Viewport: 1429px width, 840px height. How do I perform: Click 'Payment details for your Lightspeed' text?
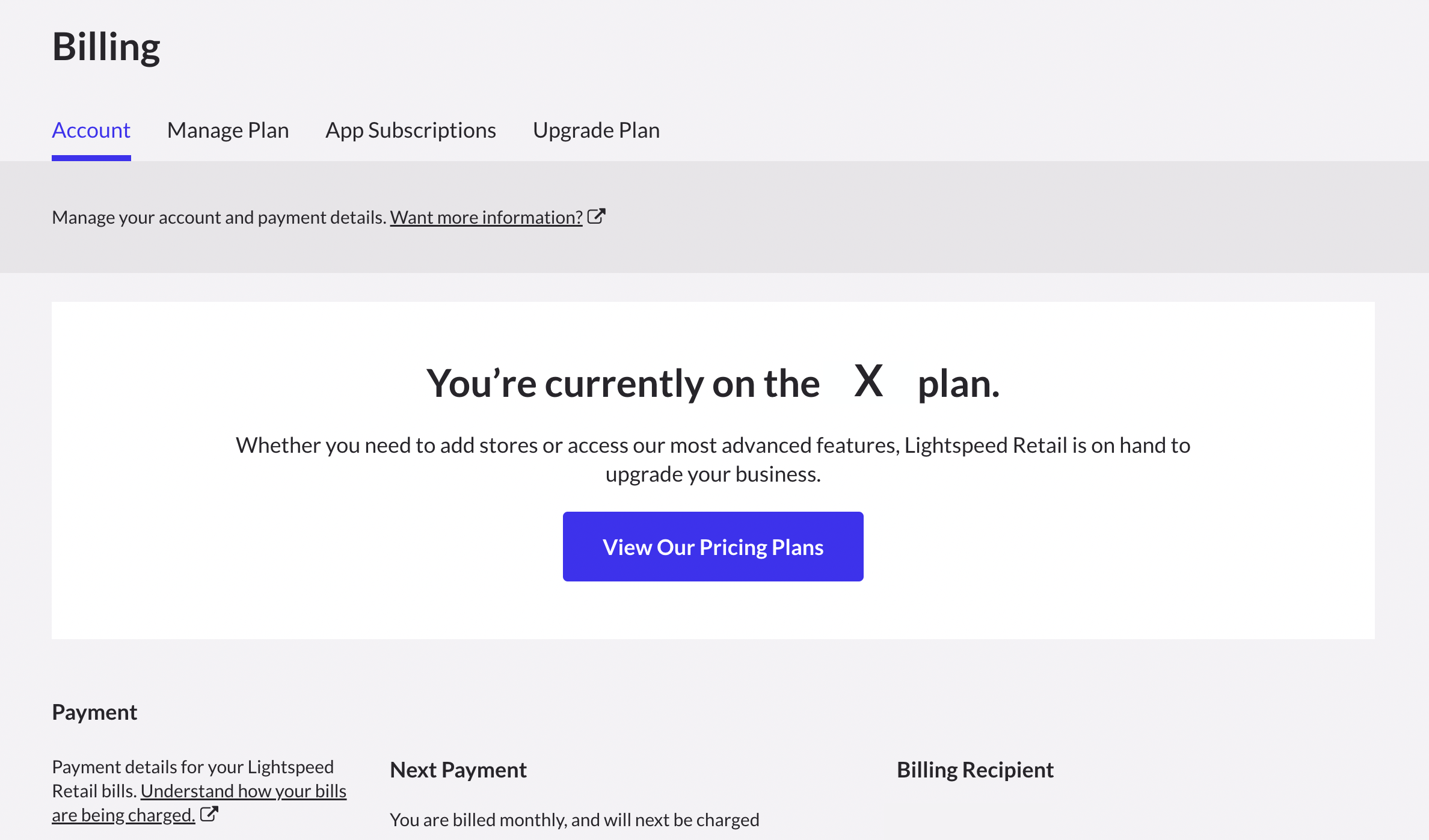point(192,767)
